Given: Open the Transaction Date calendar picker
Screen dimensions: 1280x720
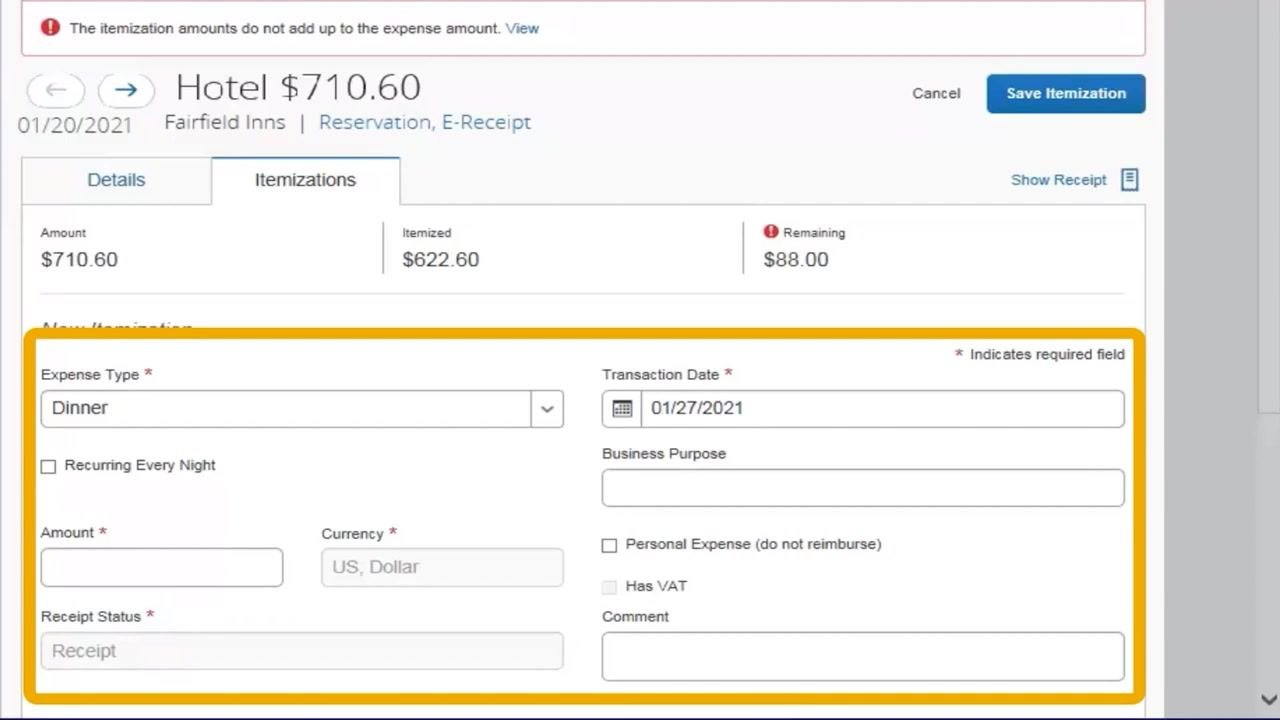Looking at the screenshot, I should 622,408.
